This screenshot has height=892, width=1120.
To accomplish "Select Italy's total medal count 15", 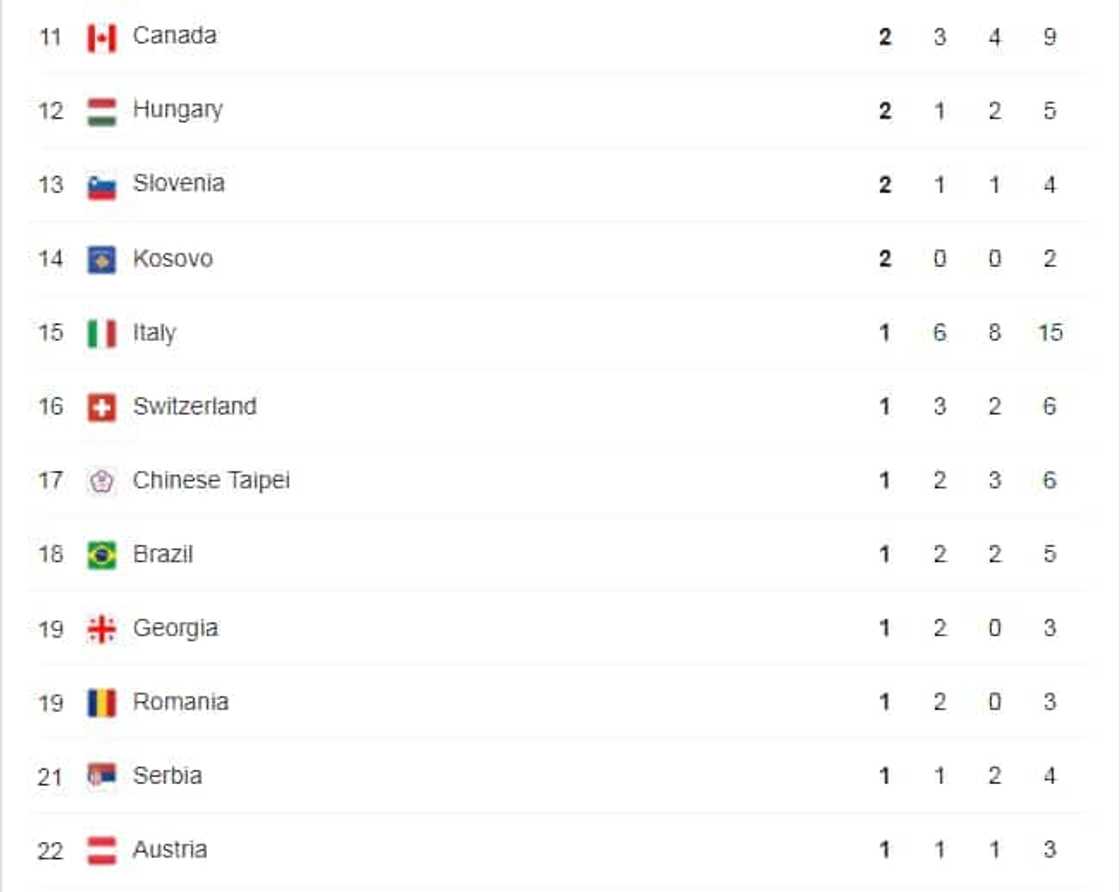I will [1049, 333].
